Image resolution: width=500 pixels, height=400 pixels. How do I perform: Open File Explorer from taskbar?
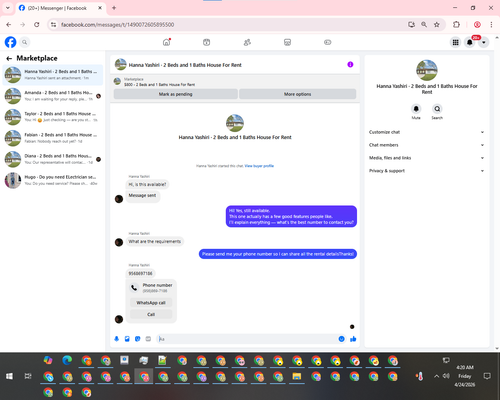coord(297,376)
